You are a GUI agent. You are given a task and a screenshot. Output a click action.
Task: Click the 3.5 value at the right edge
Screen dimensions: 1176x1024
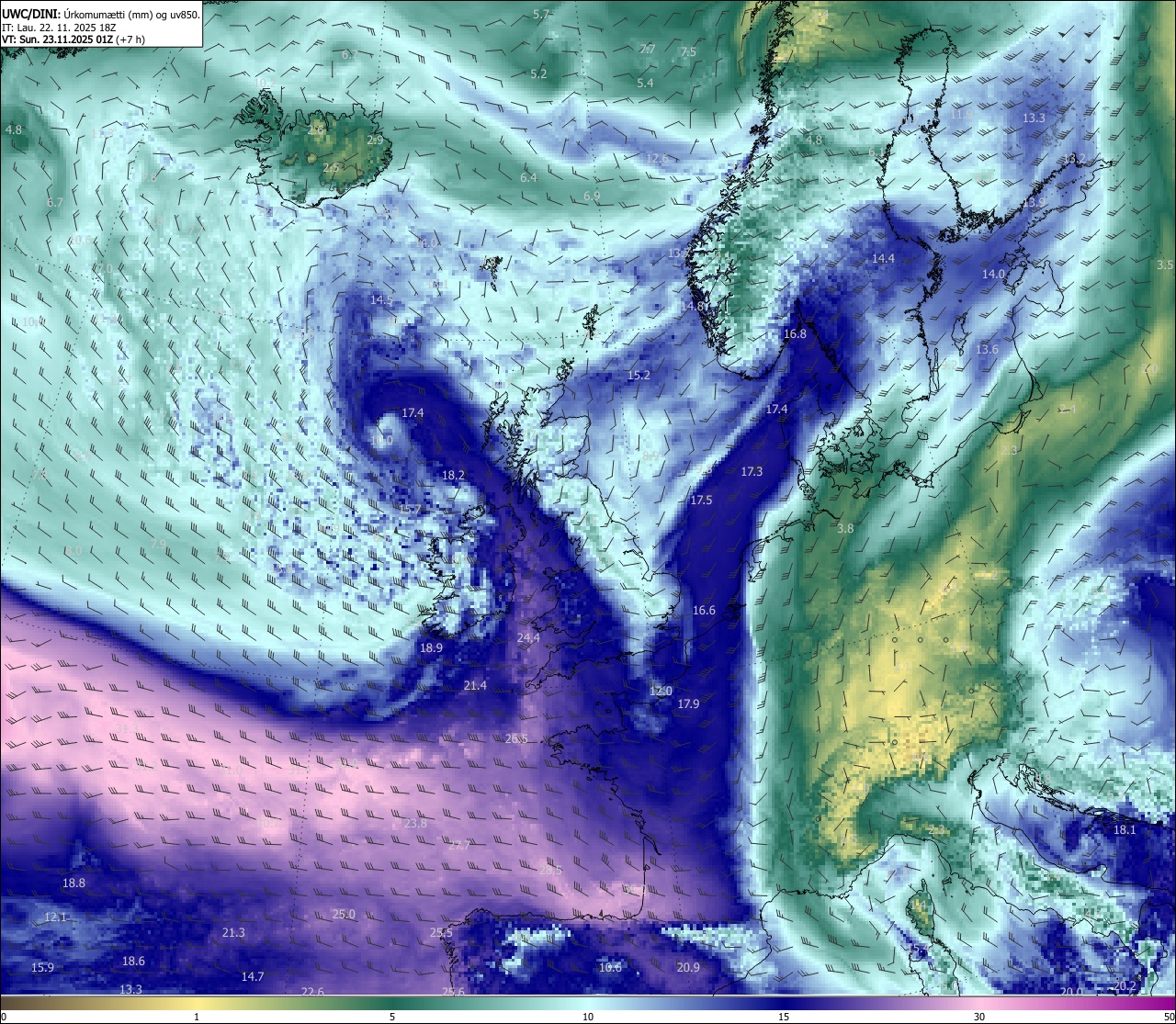pos(1165,264)
